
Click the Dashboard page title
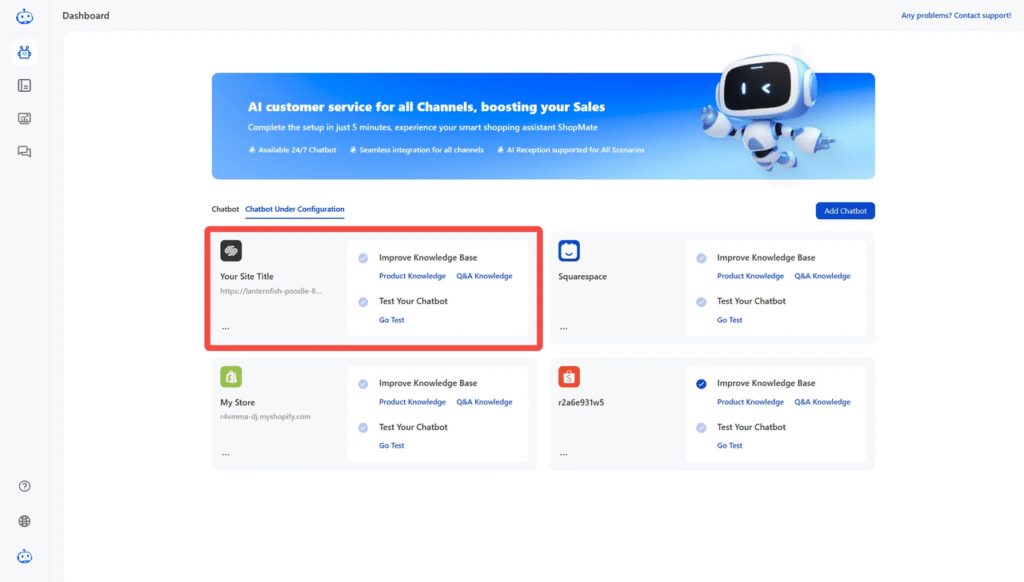[86, 16]
